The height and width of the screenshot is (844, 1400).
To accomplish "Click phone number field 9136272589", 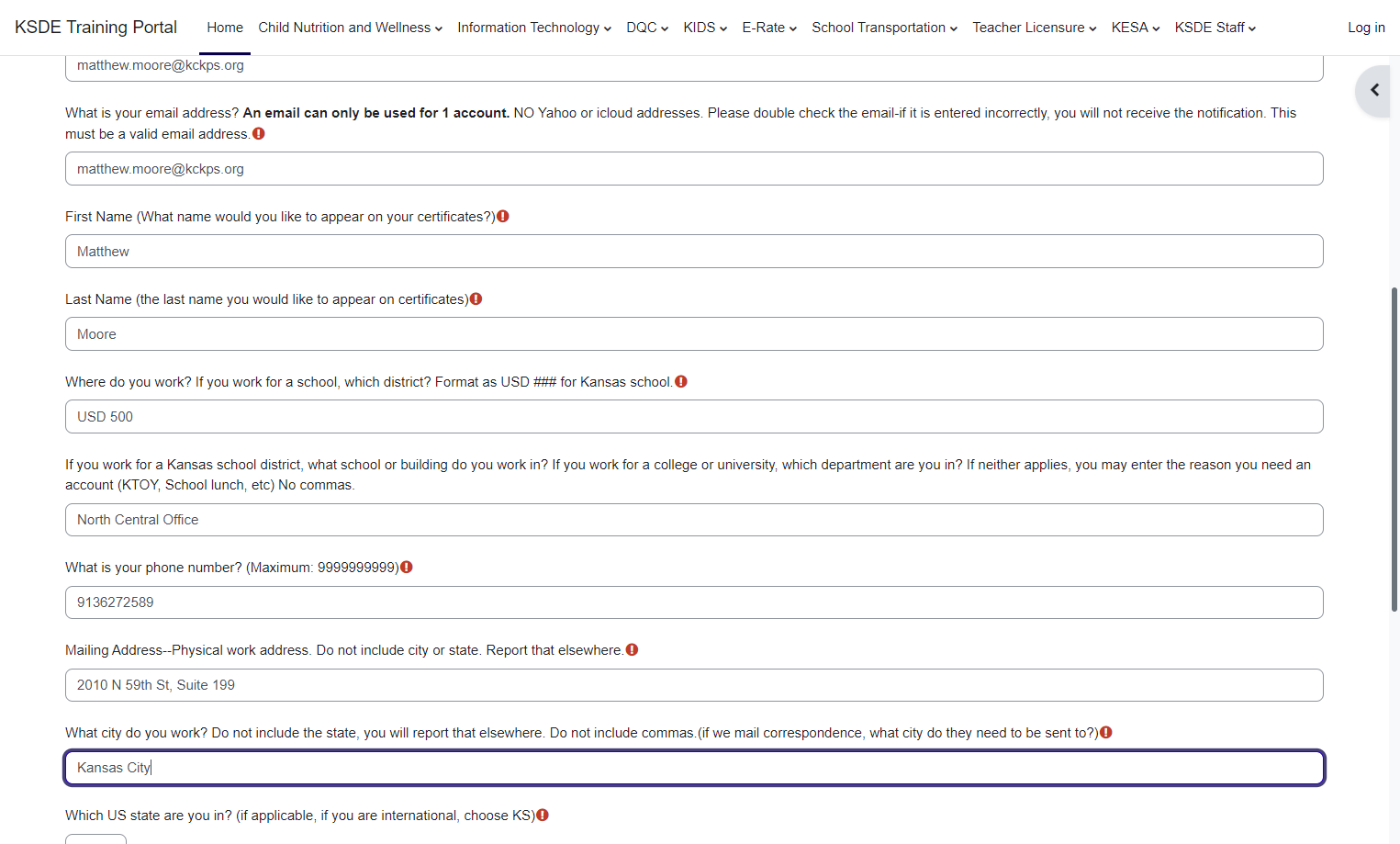I will coord(694,602).
